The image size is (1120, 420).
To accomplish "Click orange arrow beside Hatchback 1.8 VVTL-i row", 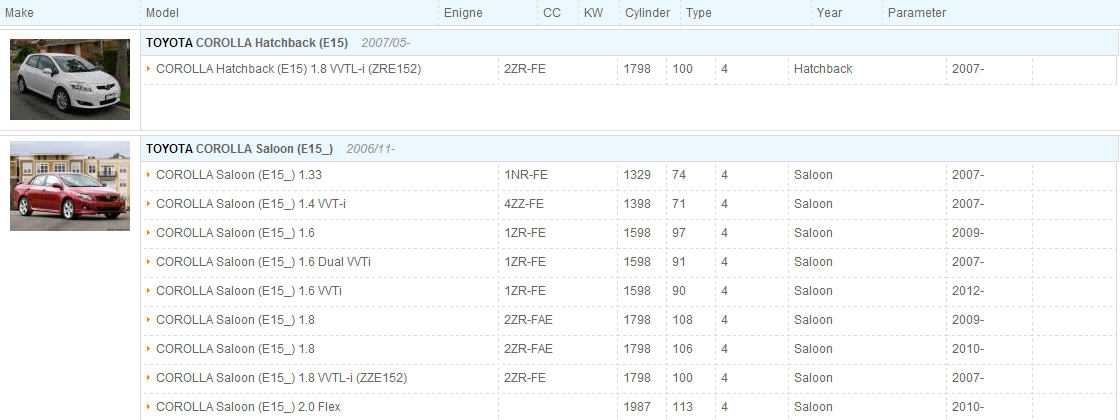I will coord(149,69).
